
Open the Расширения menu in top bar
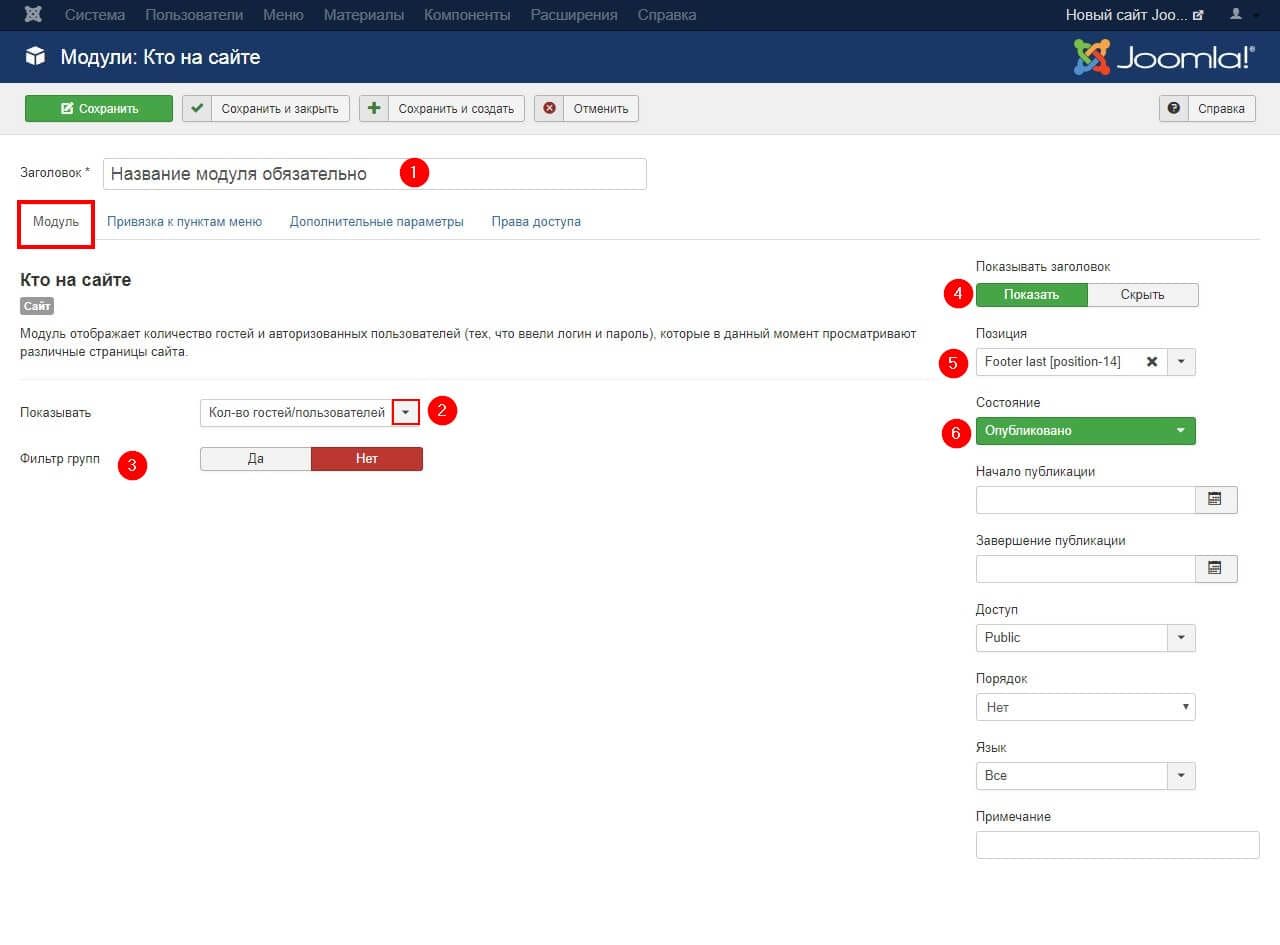coord(573,15)
